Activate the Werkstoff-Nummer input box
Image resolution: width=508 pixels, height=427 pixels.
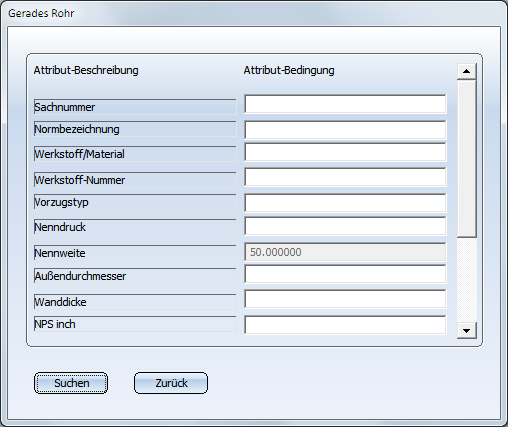[345, 177]
